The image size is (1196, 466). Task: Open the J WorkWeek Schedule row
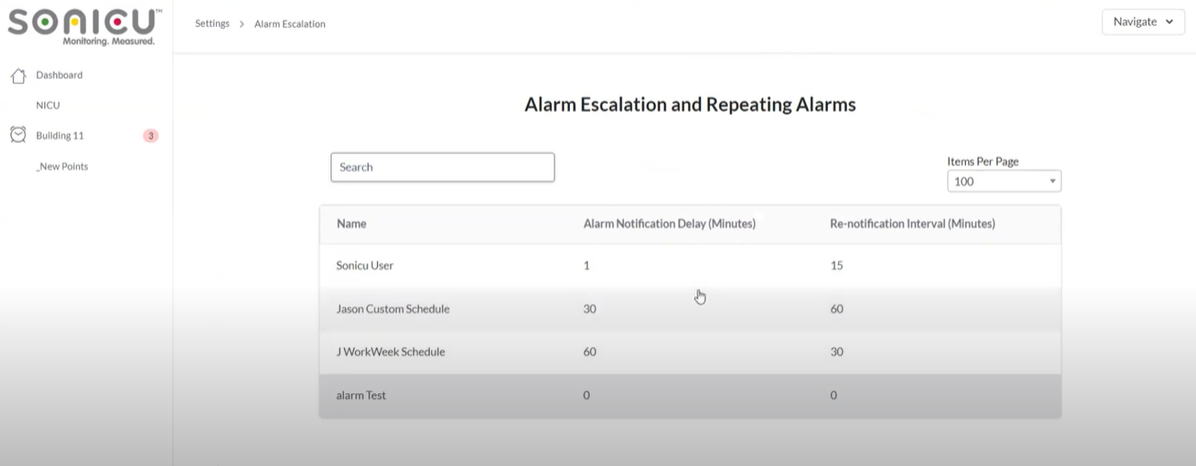[391, 352]
